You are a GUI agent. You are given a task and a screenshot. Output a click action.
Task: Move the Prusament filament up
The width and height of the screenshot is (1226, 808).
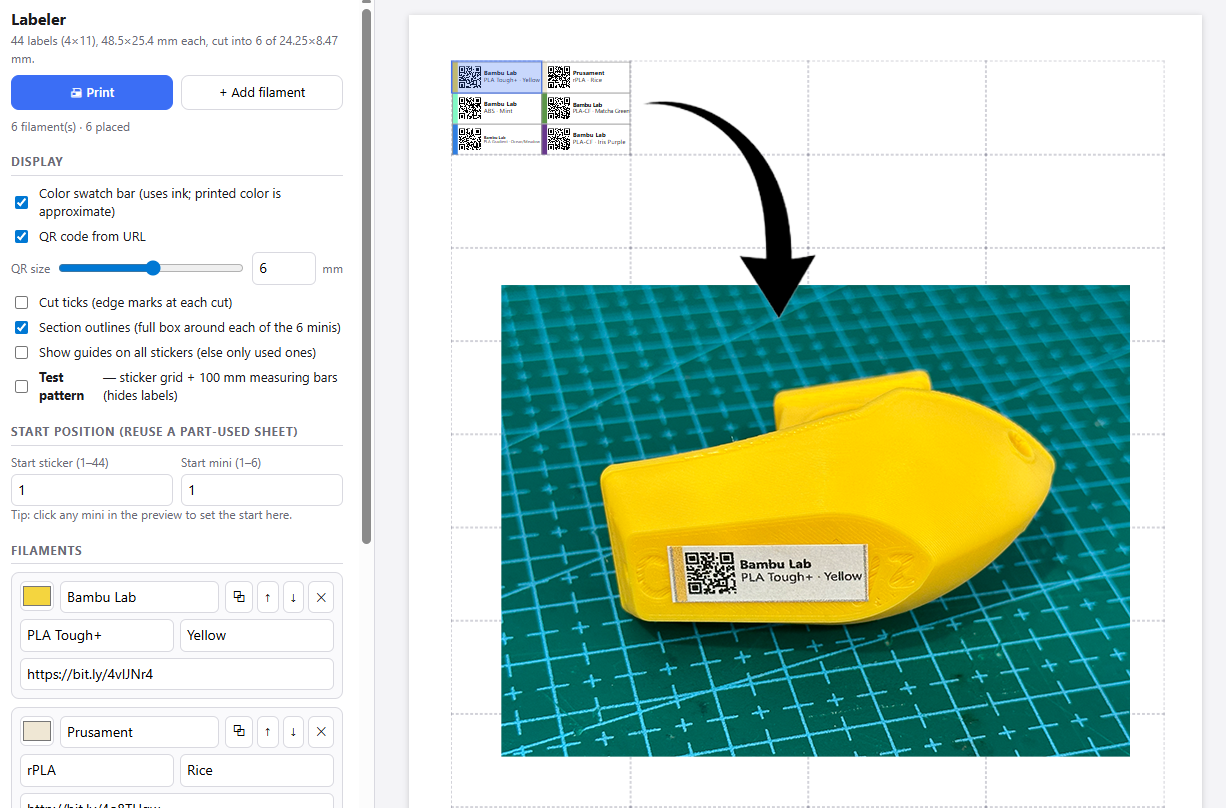point(267,732)
